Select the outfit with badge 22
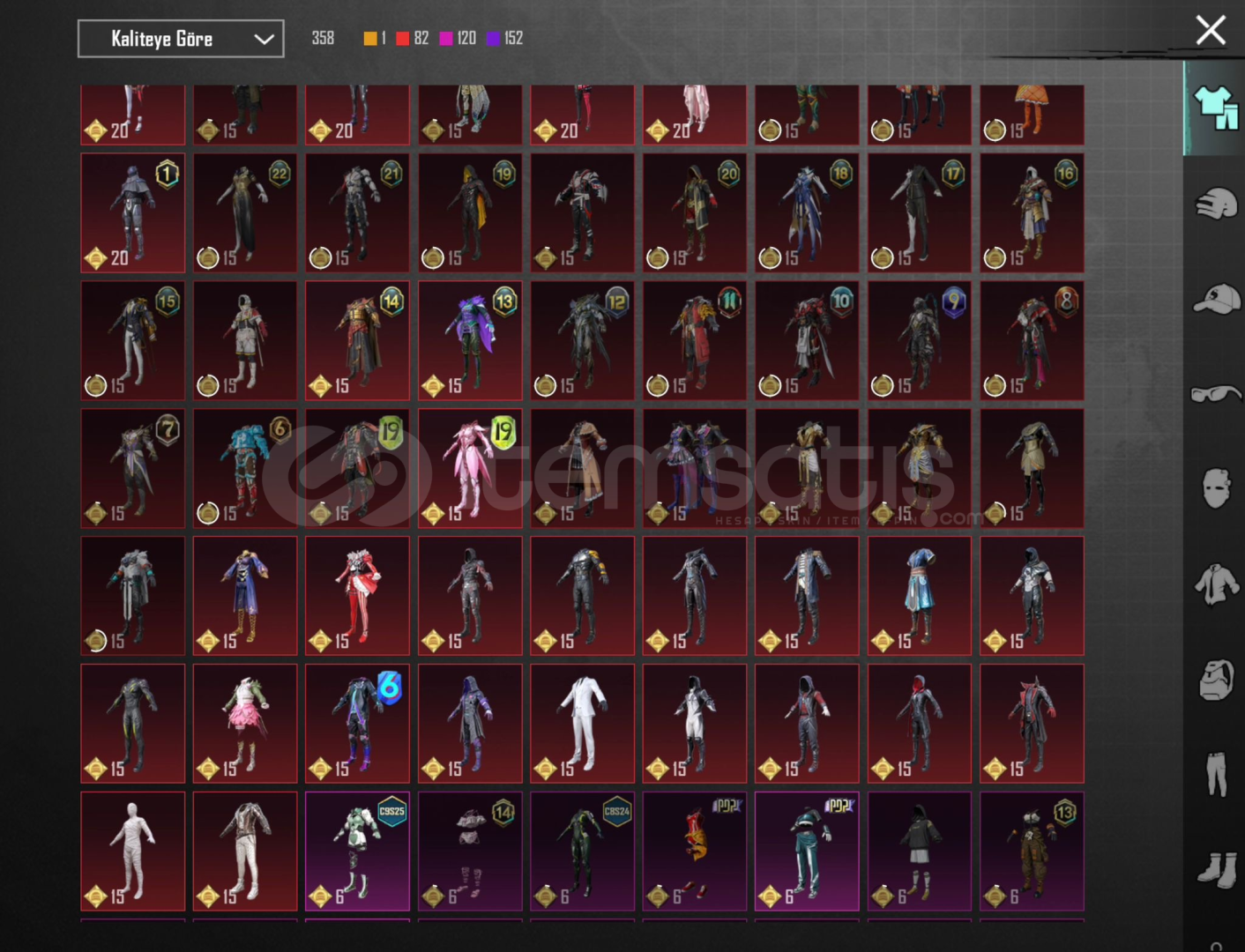 245,212
